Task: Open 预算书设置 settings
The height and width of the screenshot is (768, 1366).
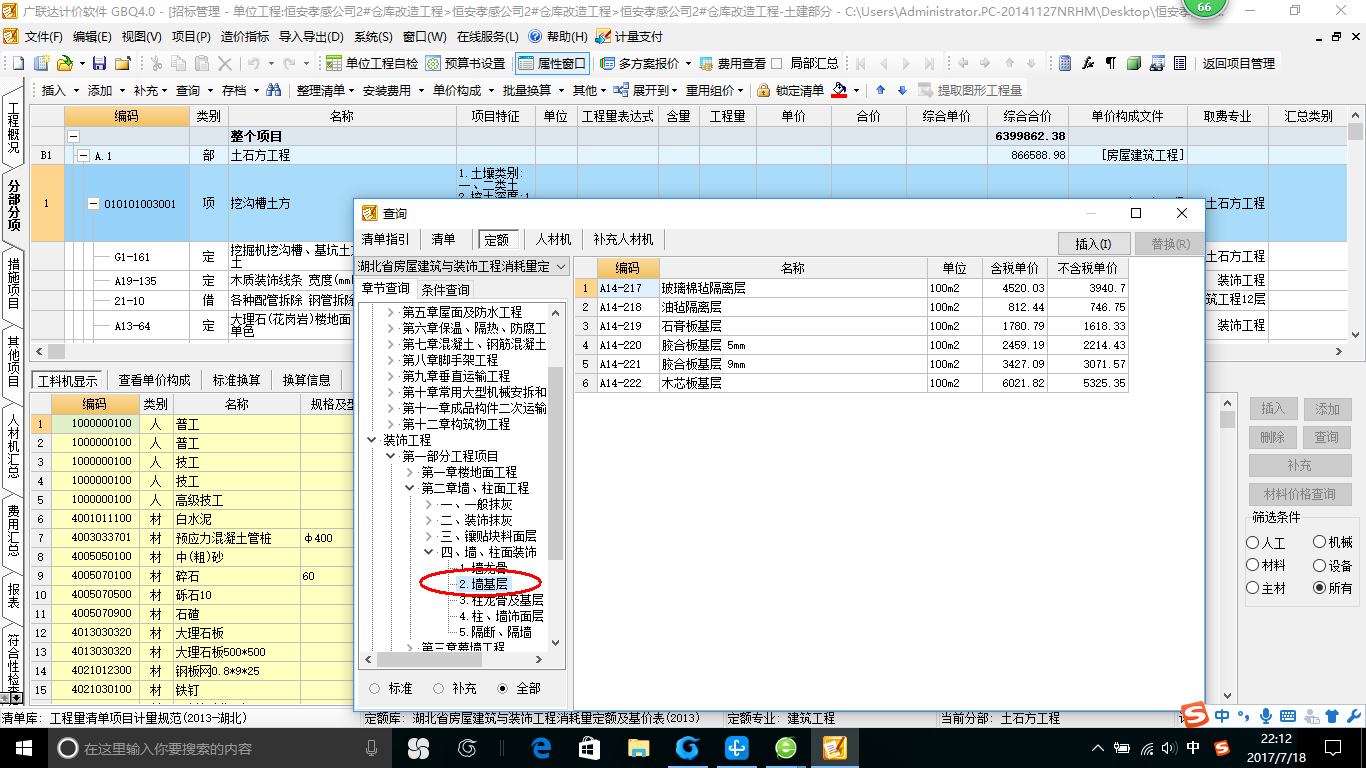Action: (465, 63)
